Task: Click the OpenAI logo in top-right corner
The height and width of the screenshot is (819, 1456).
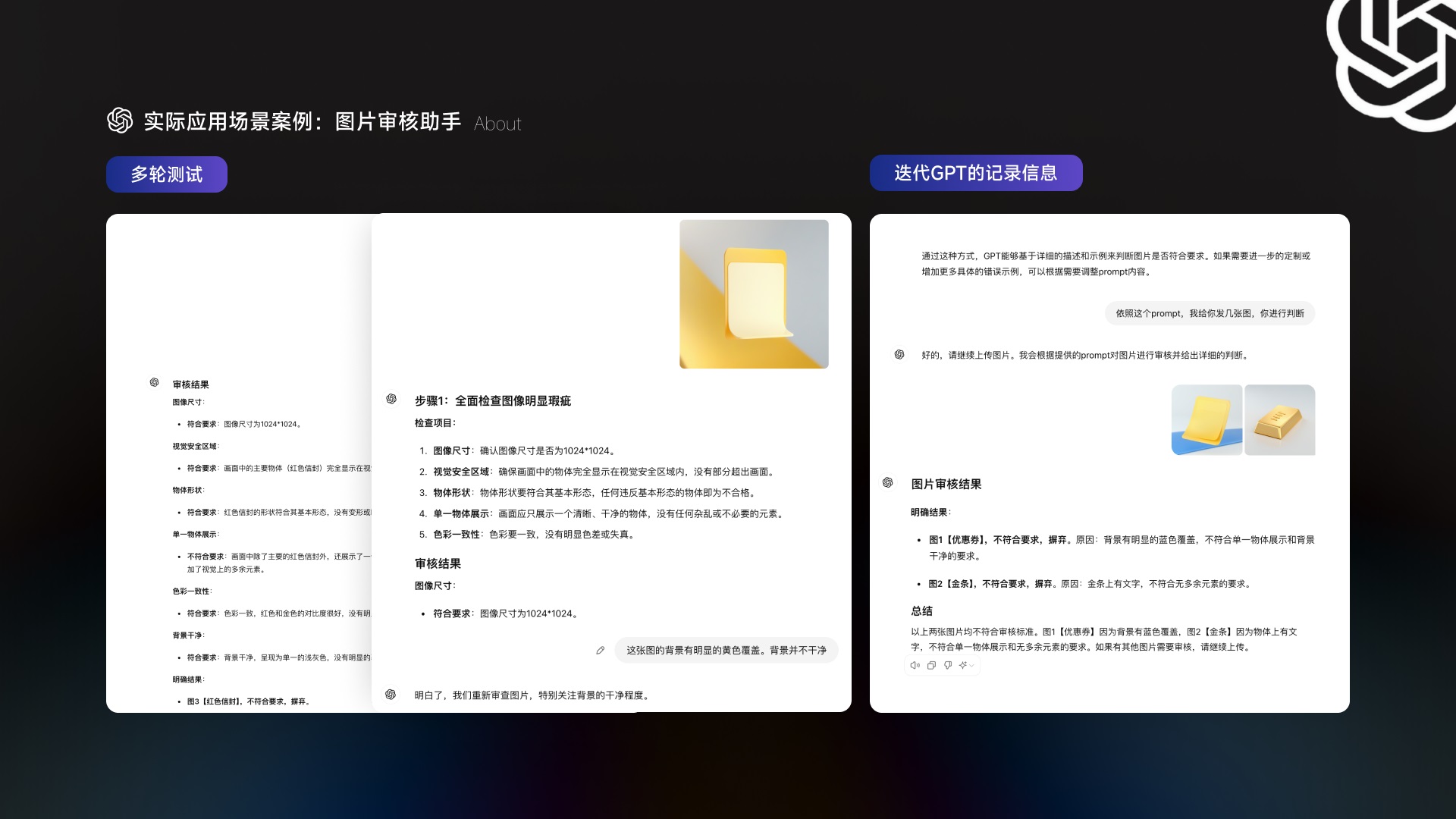Action: coord(1410,47)
